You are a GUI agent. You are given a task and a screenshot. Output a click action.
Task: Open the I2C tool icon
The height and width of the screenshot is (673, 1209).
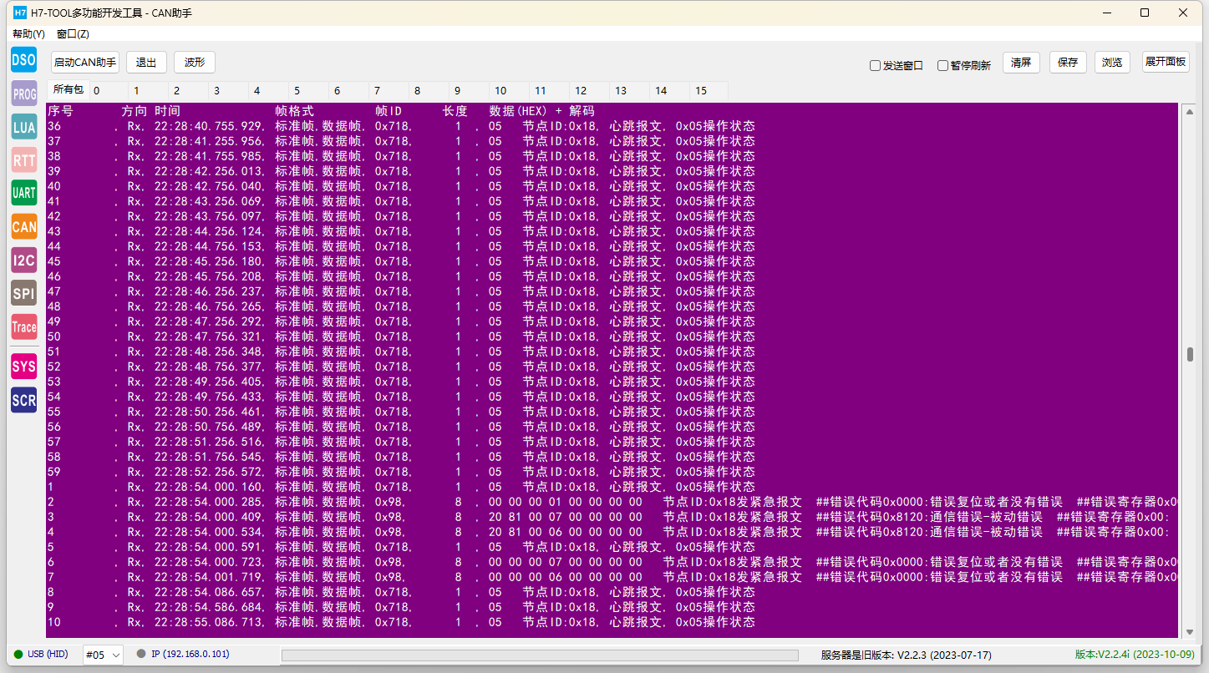coord(24,260)
